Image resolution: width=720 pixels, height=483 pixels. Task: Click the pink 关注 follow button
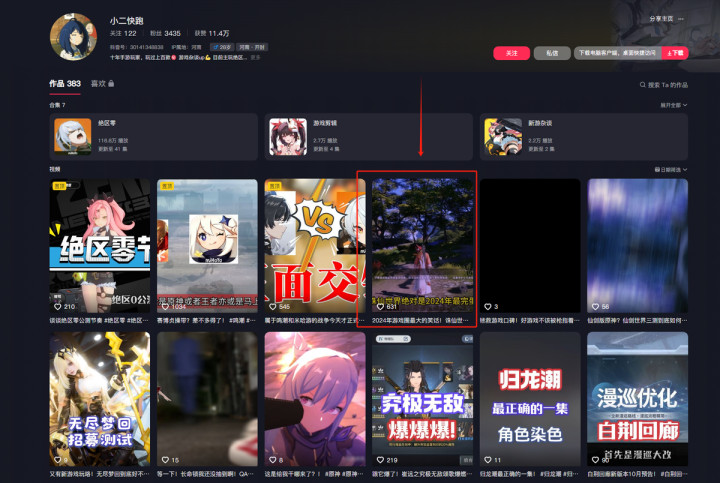click(512, 53)
